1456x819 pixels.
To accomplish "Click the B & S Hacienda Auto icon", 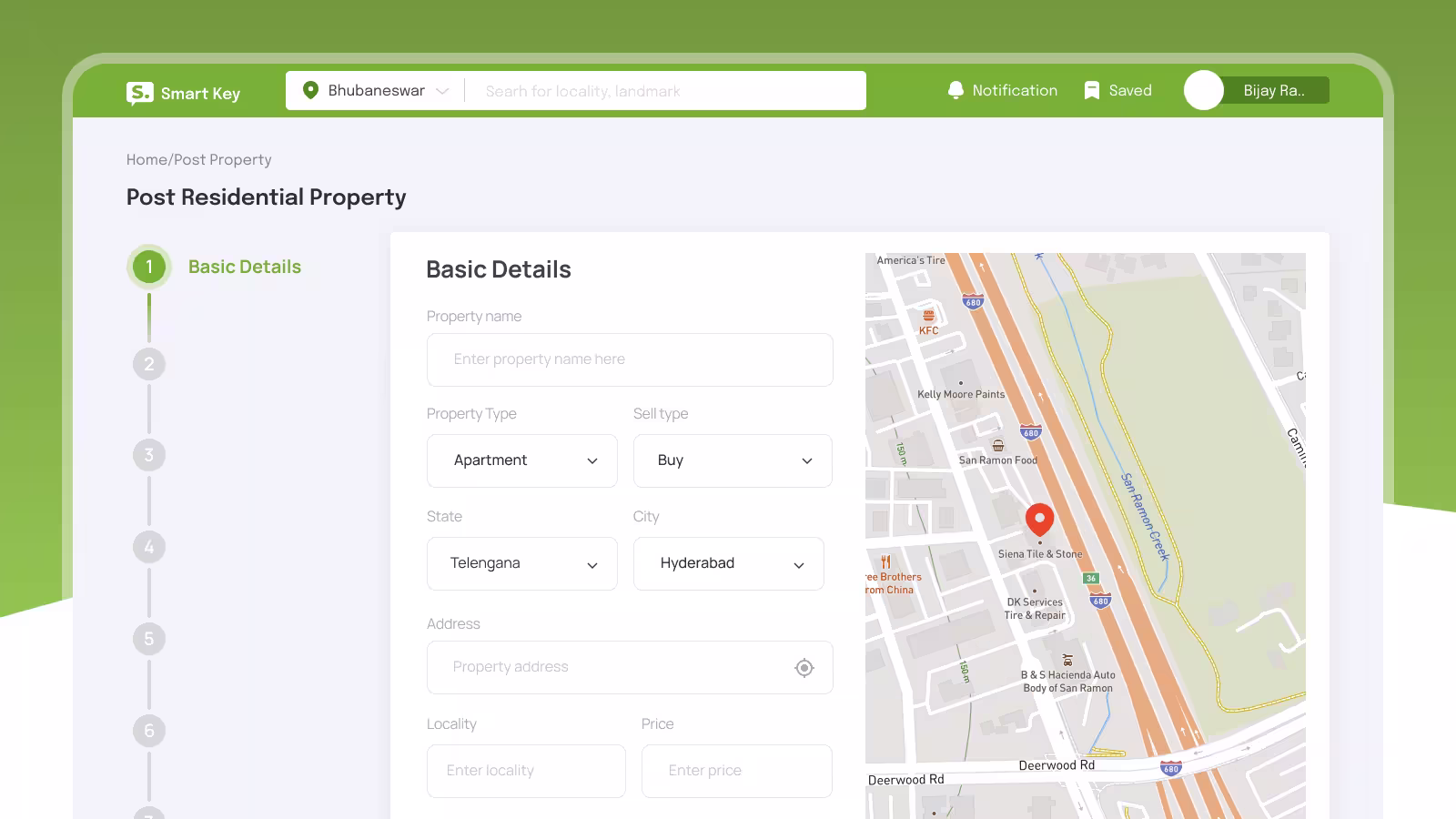I will [x=1067, y=661].
